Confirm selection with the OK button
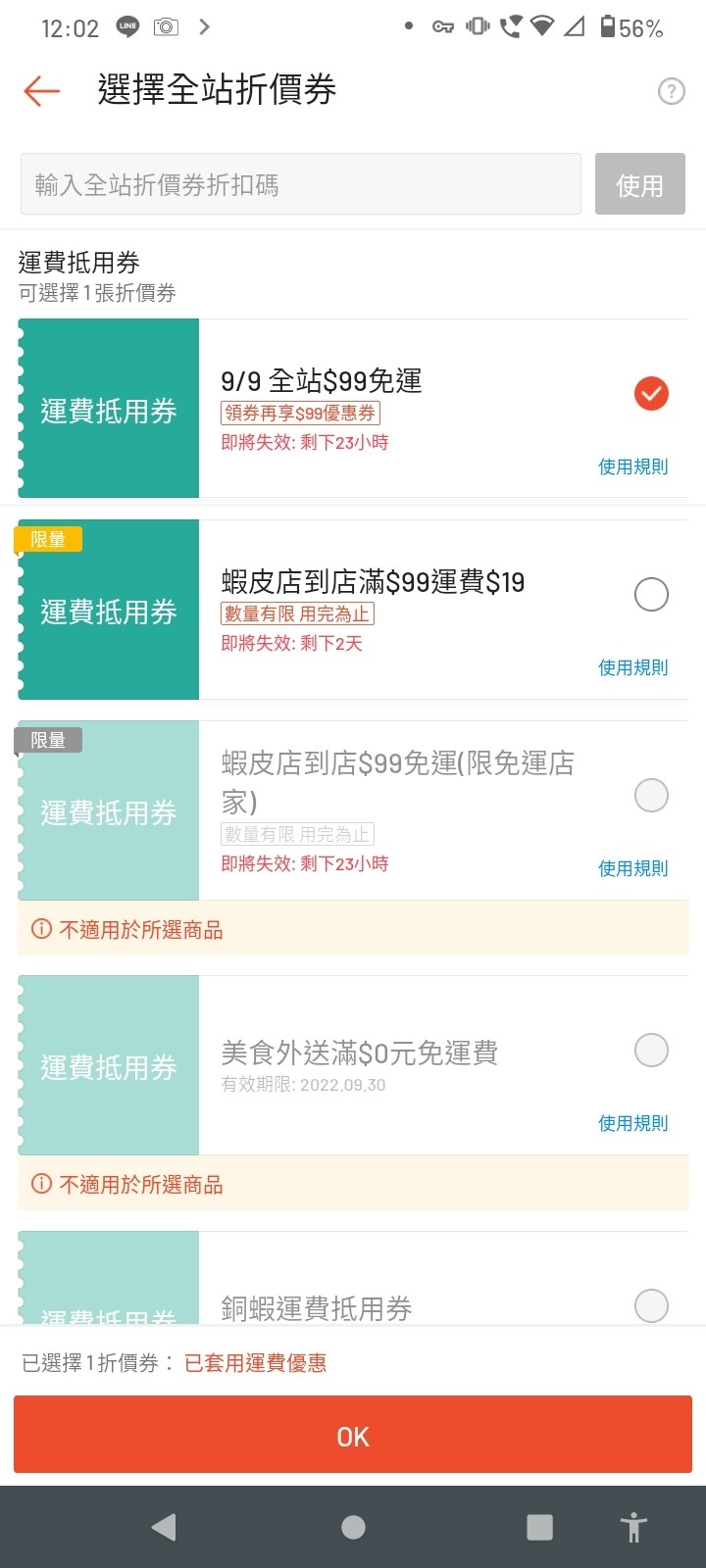This screenshot has height=1568, width=706. coord(353,1436)
